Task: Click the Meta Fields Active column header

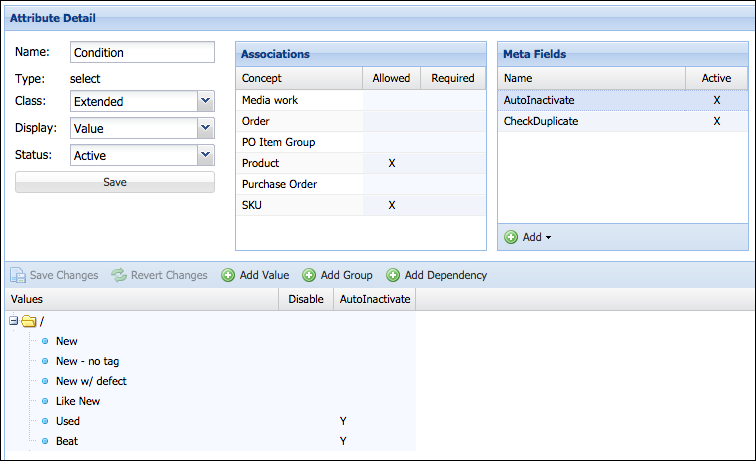Action: [716, 78]
